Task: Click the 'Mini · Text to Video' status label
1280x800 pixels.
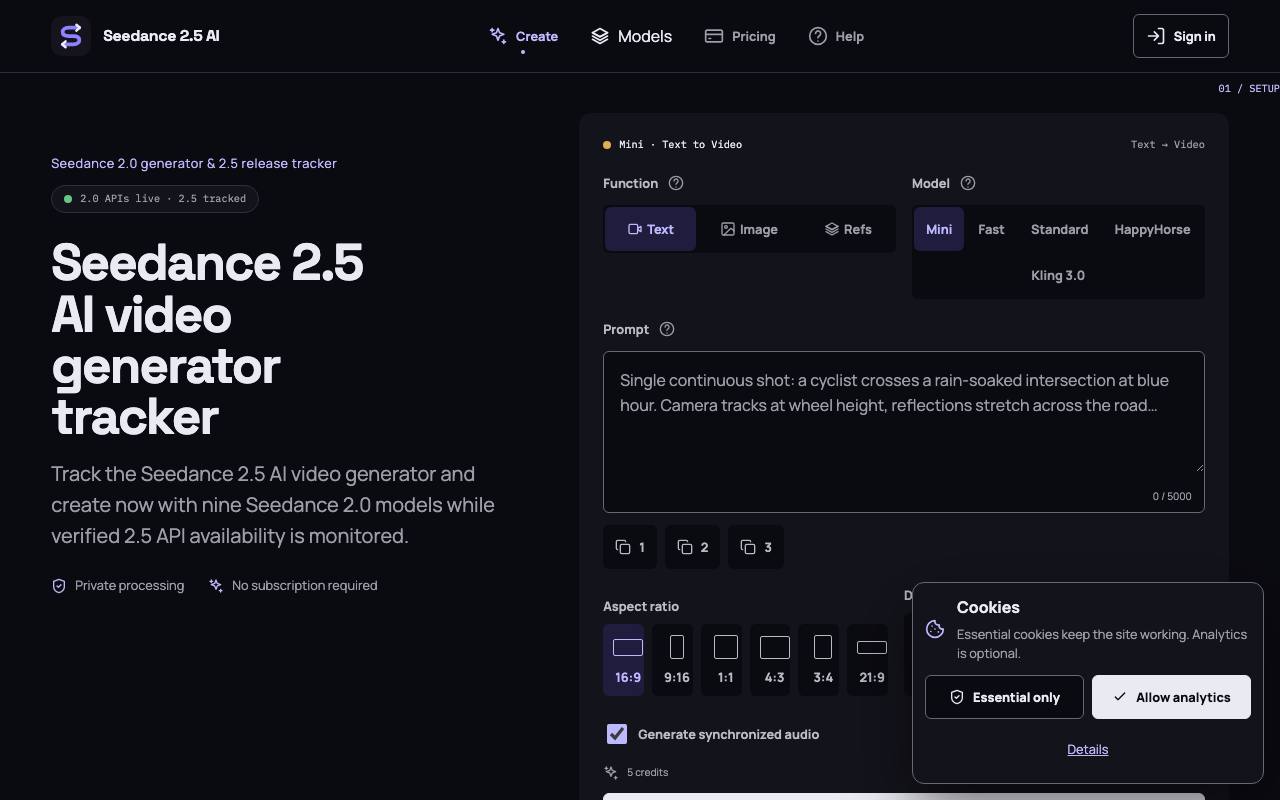Action: coord(672,145)
